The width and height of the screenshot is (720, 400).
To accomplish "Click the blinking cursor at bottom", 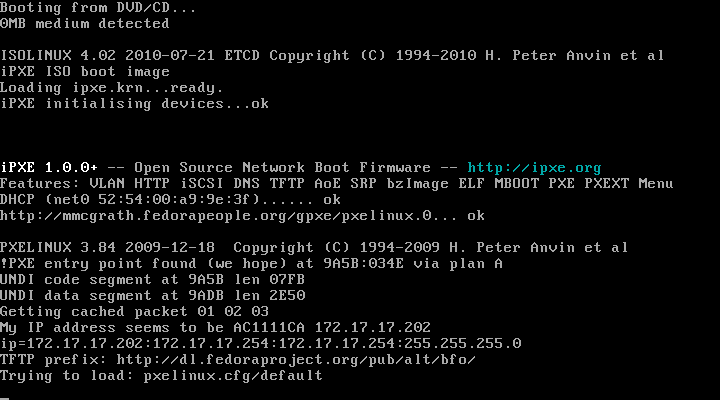I will click(4, 399).
